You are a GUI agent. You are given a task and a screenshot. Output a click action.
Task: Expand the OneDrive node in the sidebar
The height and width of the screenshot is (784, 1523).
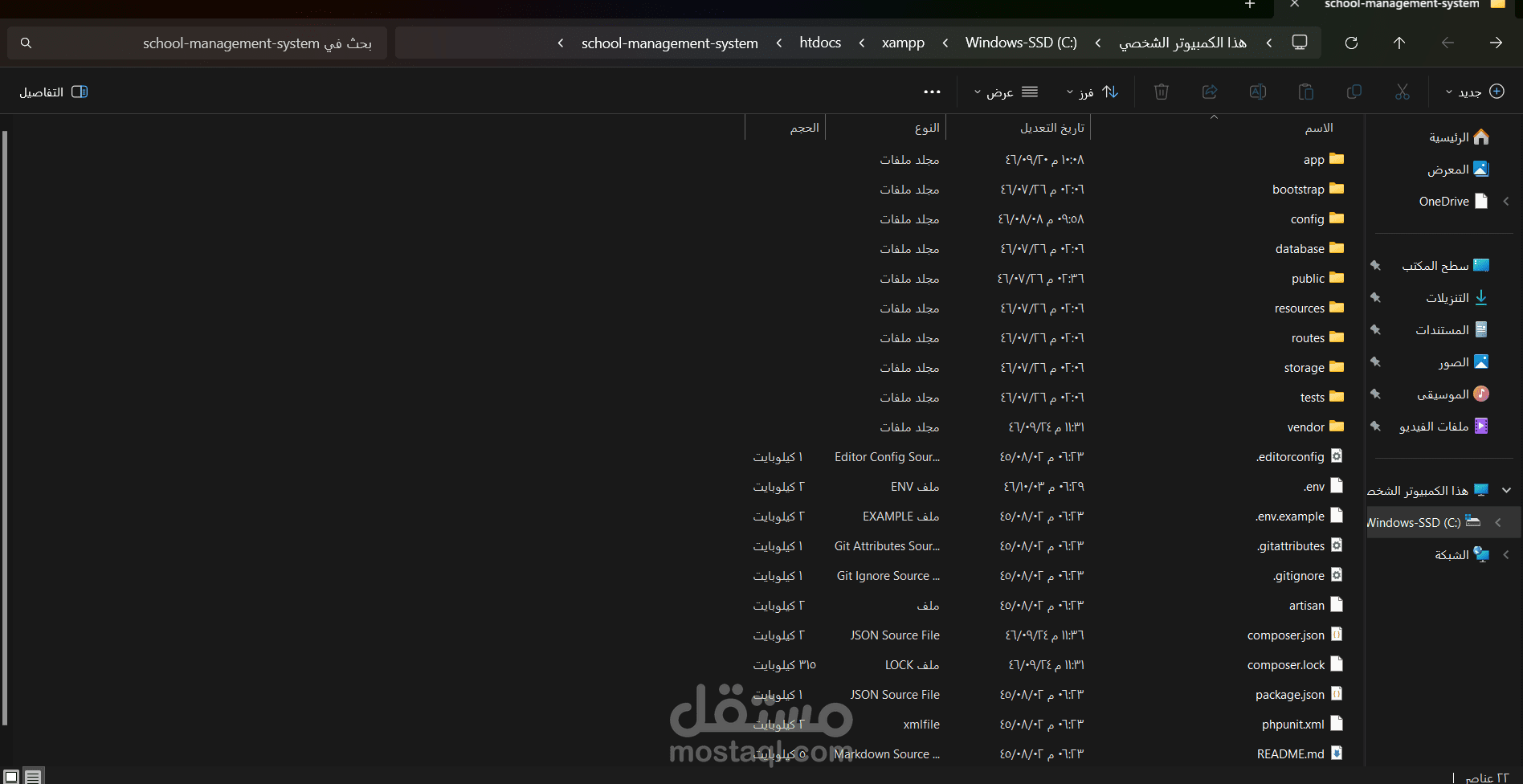pos(1506,202)
